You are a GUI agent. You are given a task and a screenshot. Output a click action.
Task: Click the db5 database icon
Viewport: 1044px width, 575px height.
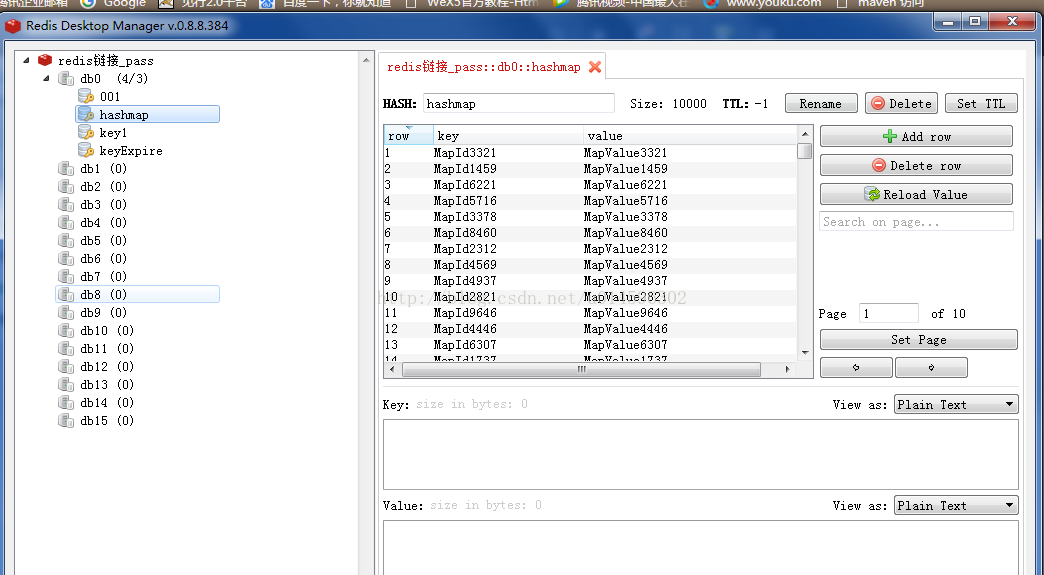(x=66, y=240)
